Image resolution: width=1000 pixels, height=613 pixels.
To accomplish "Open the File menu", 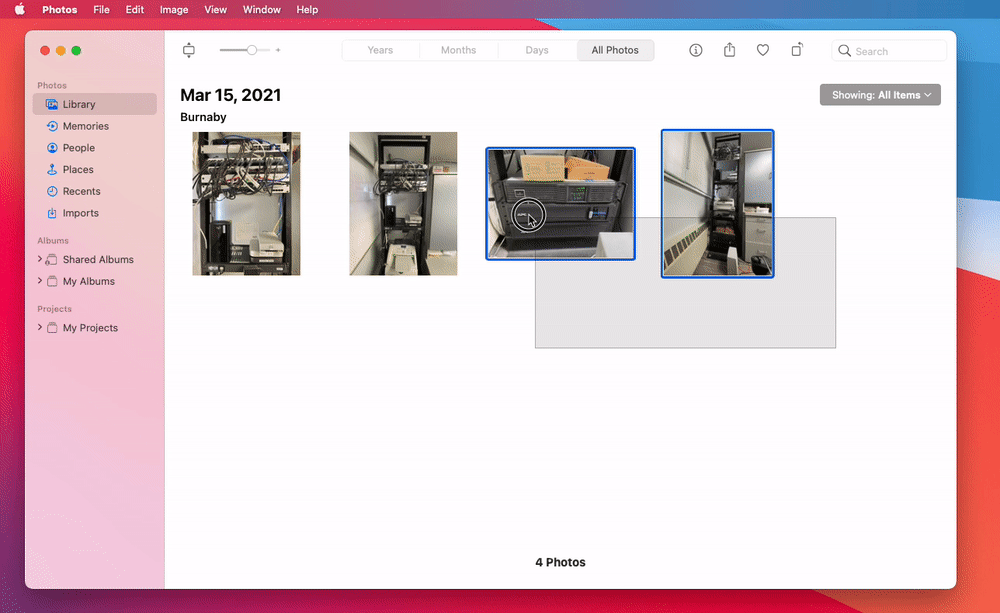I will [101, 10].
